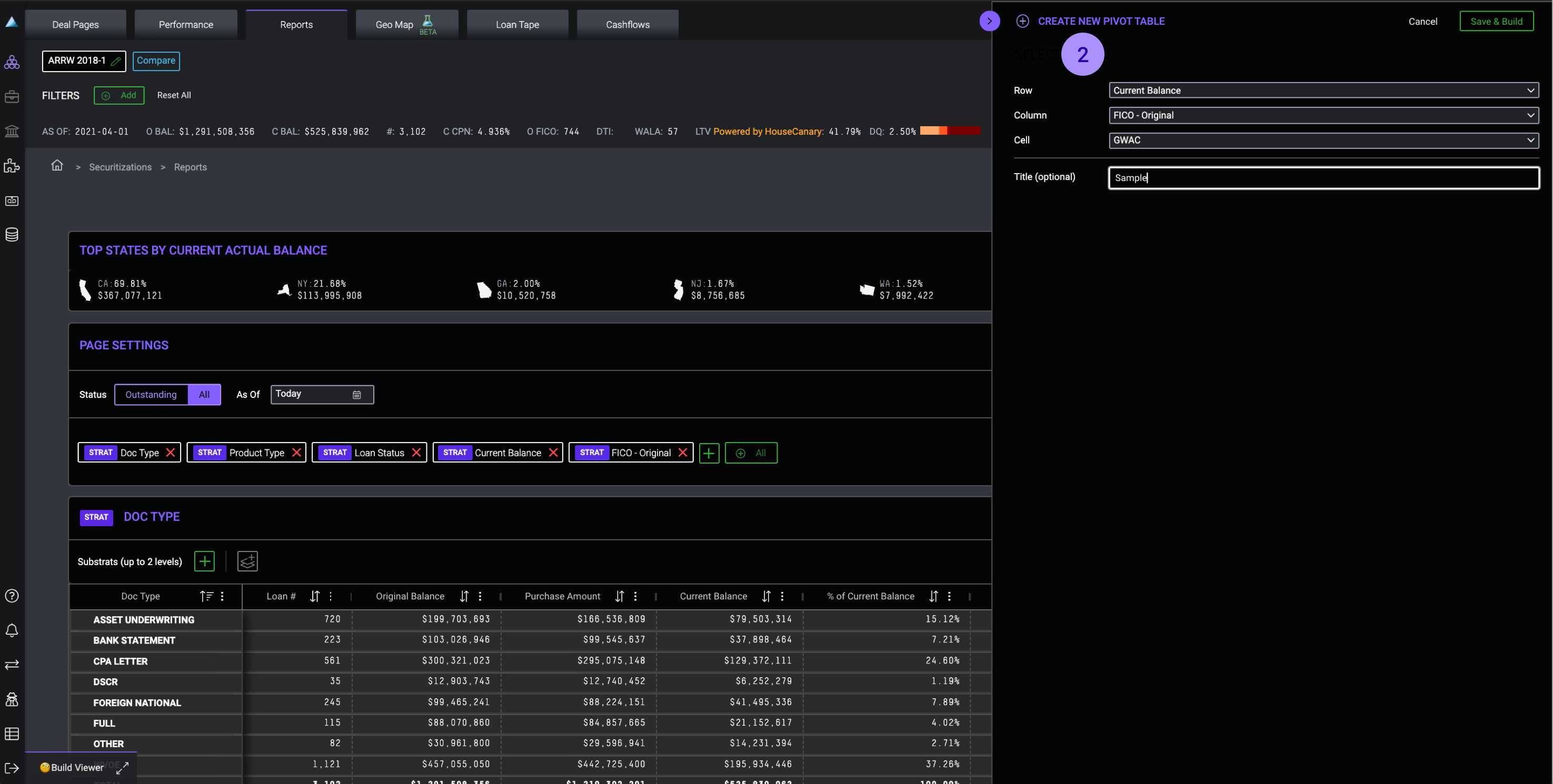This screenshot has height=784, width=1553.
Task: Open the notifications bell in the sidebar
Action: point(12,630)
